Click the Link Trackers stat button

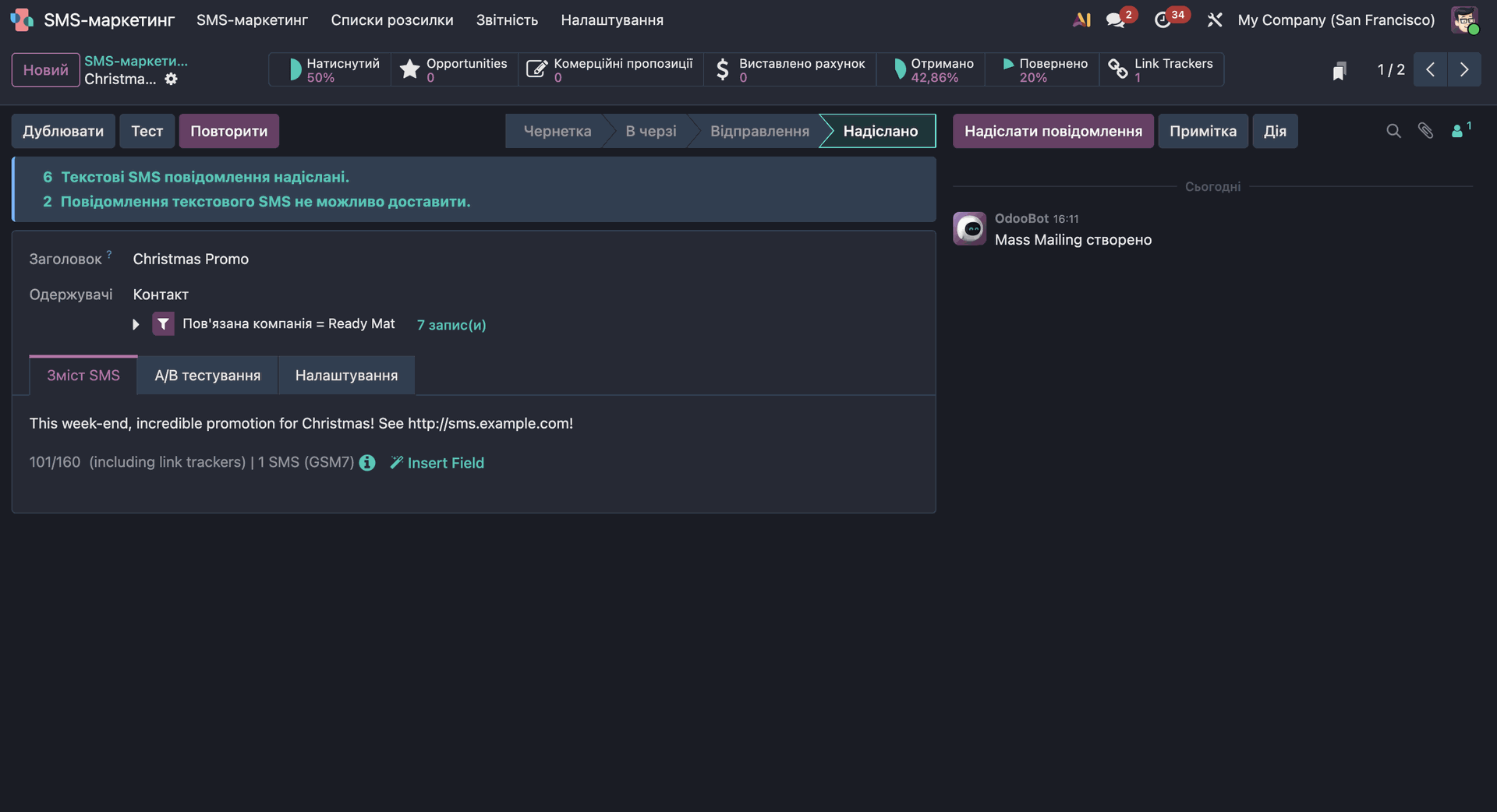point(1161,69)
